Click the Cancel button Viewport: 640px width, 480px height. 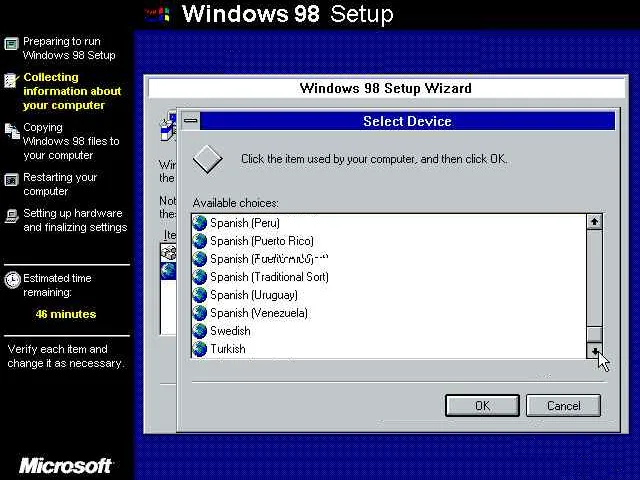[x=563, y=405]
